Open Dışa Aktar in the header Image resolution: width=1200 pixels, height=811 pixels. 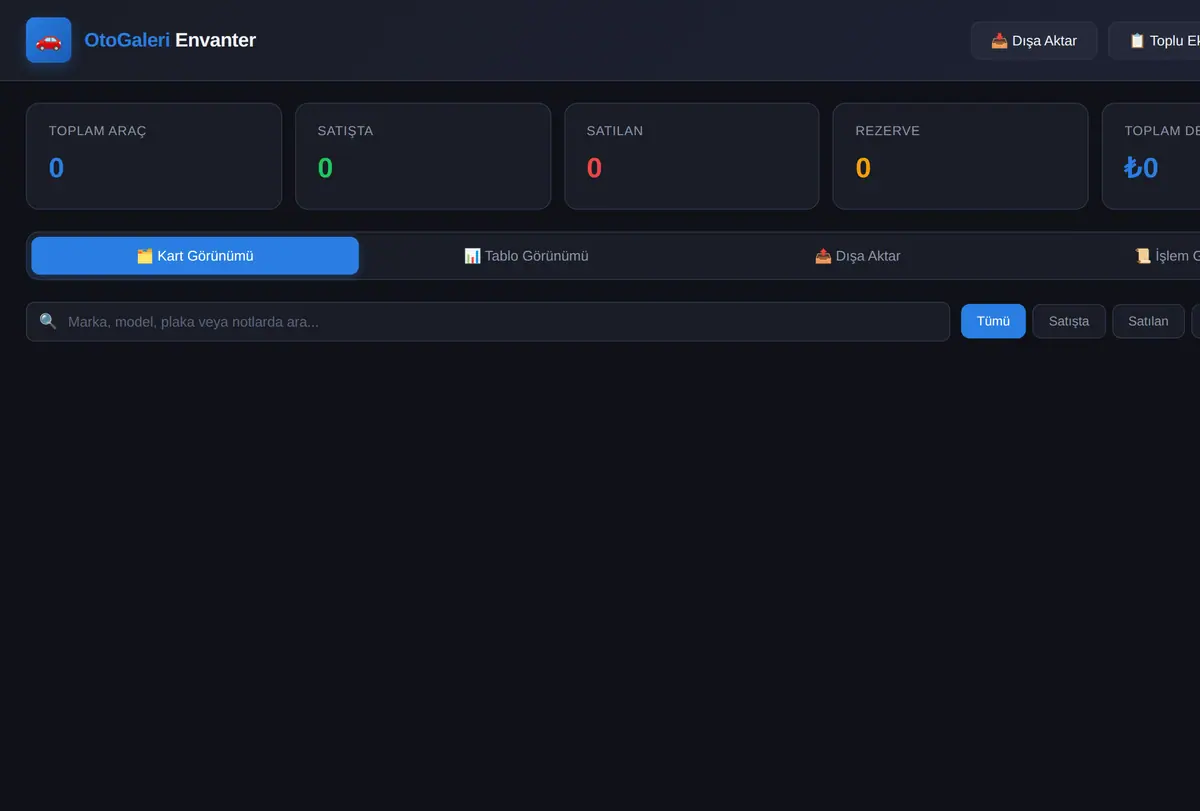[1034, 41]
